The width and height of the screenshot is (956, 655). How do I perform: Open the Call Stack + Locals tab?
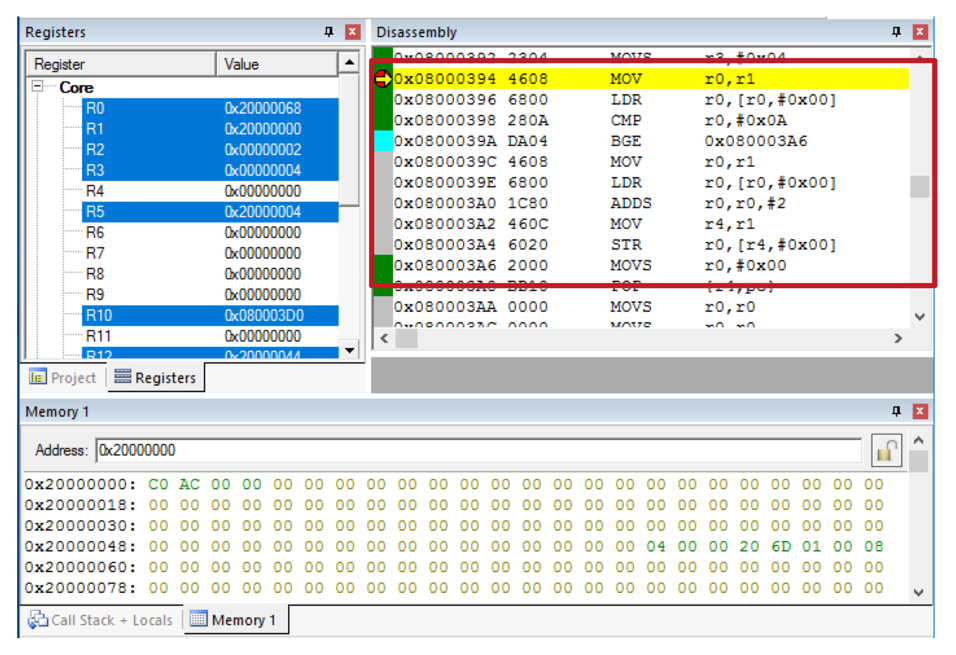pos(100,620)
